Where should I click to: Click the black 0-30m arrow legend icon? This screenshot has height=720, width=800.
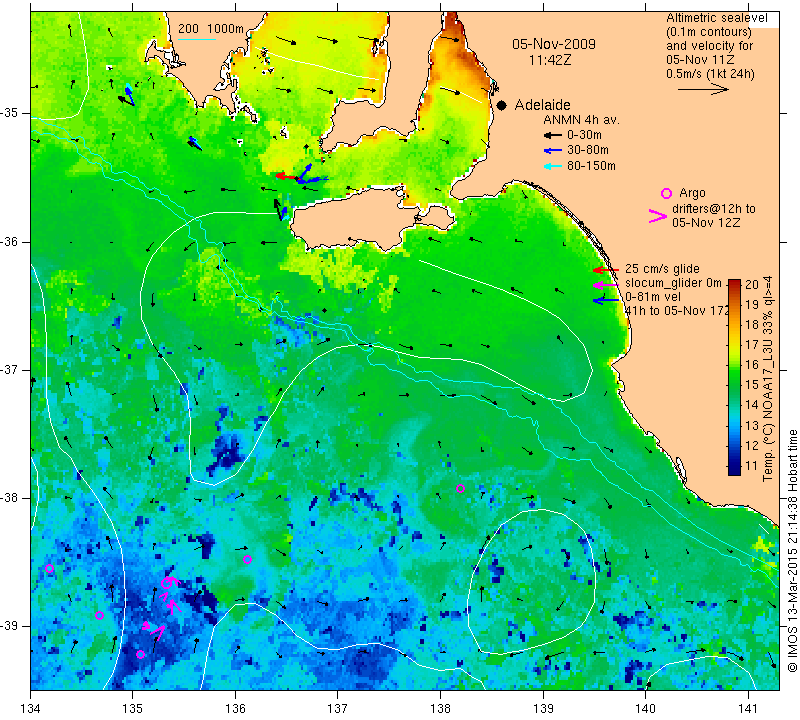[x=553, y=135]
